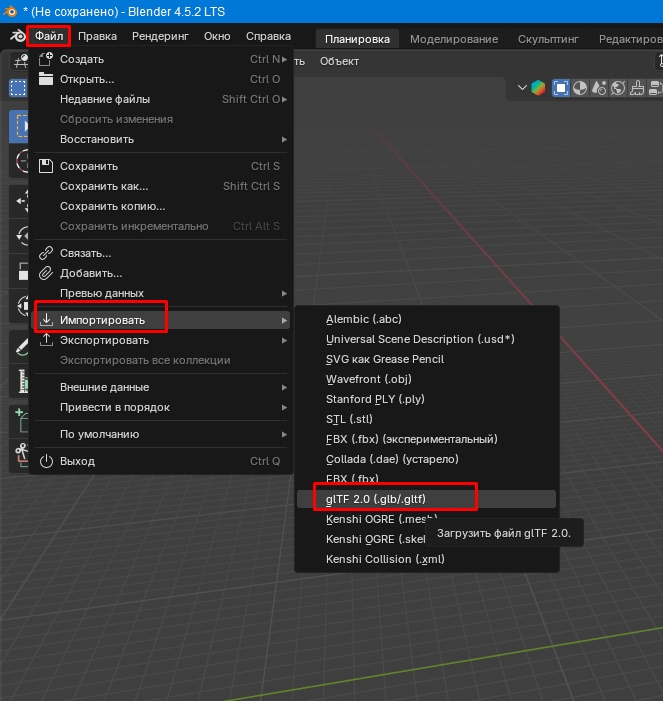Choose Universal Scene Description (.usd*) import

[x=427, y=339]
